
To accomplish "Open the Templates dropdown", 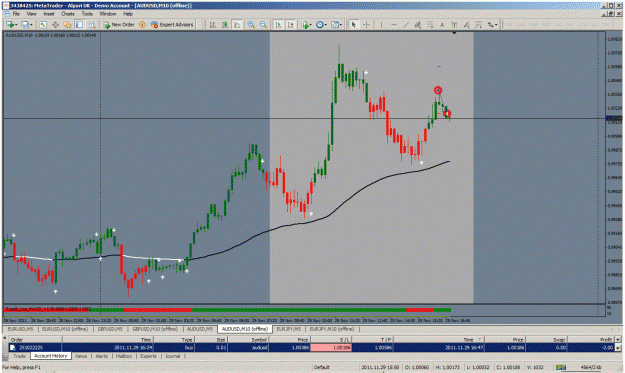I will 336,25.
